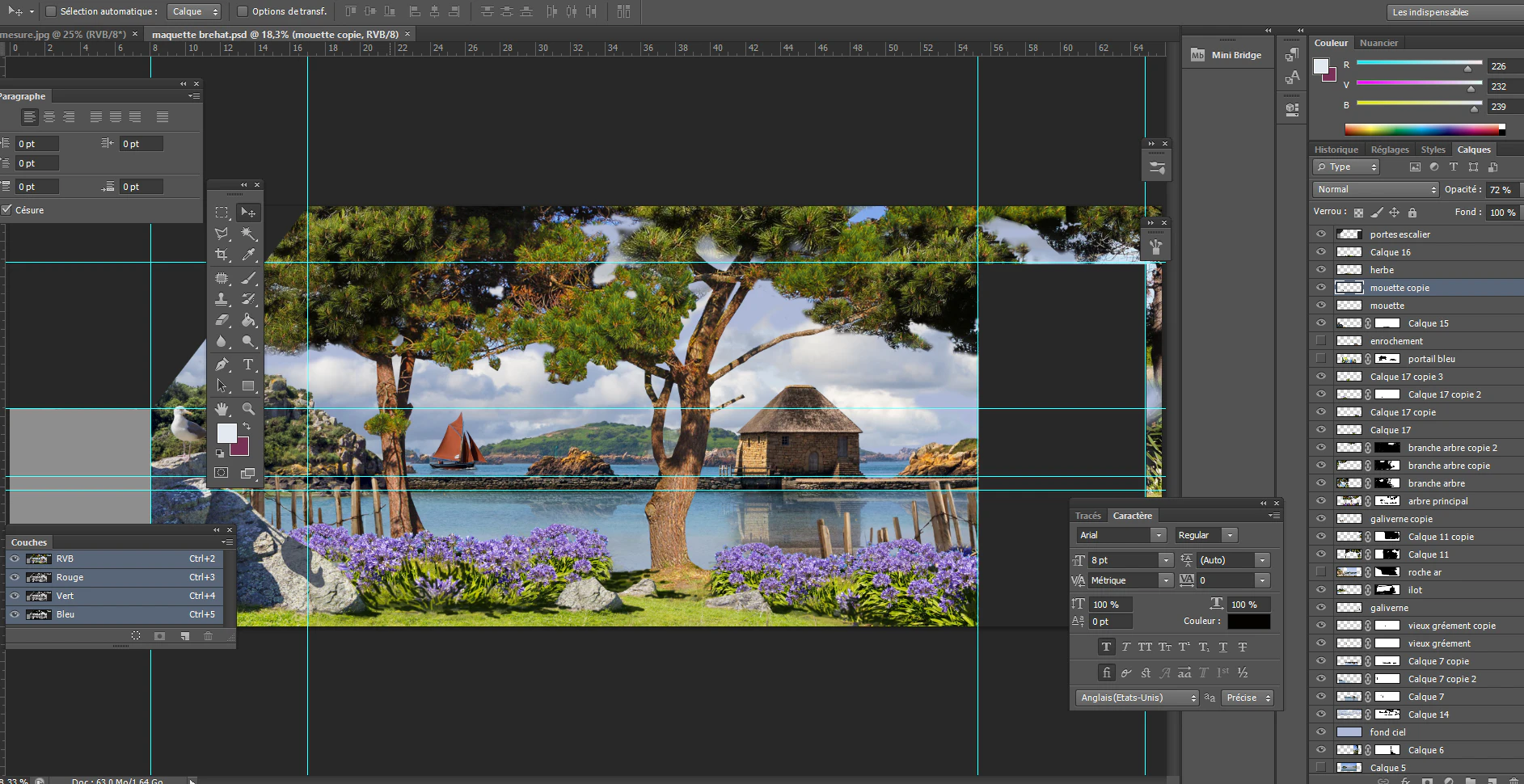Select the Brush tool

pos(248,278)
